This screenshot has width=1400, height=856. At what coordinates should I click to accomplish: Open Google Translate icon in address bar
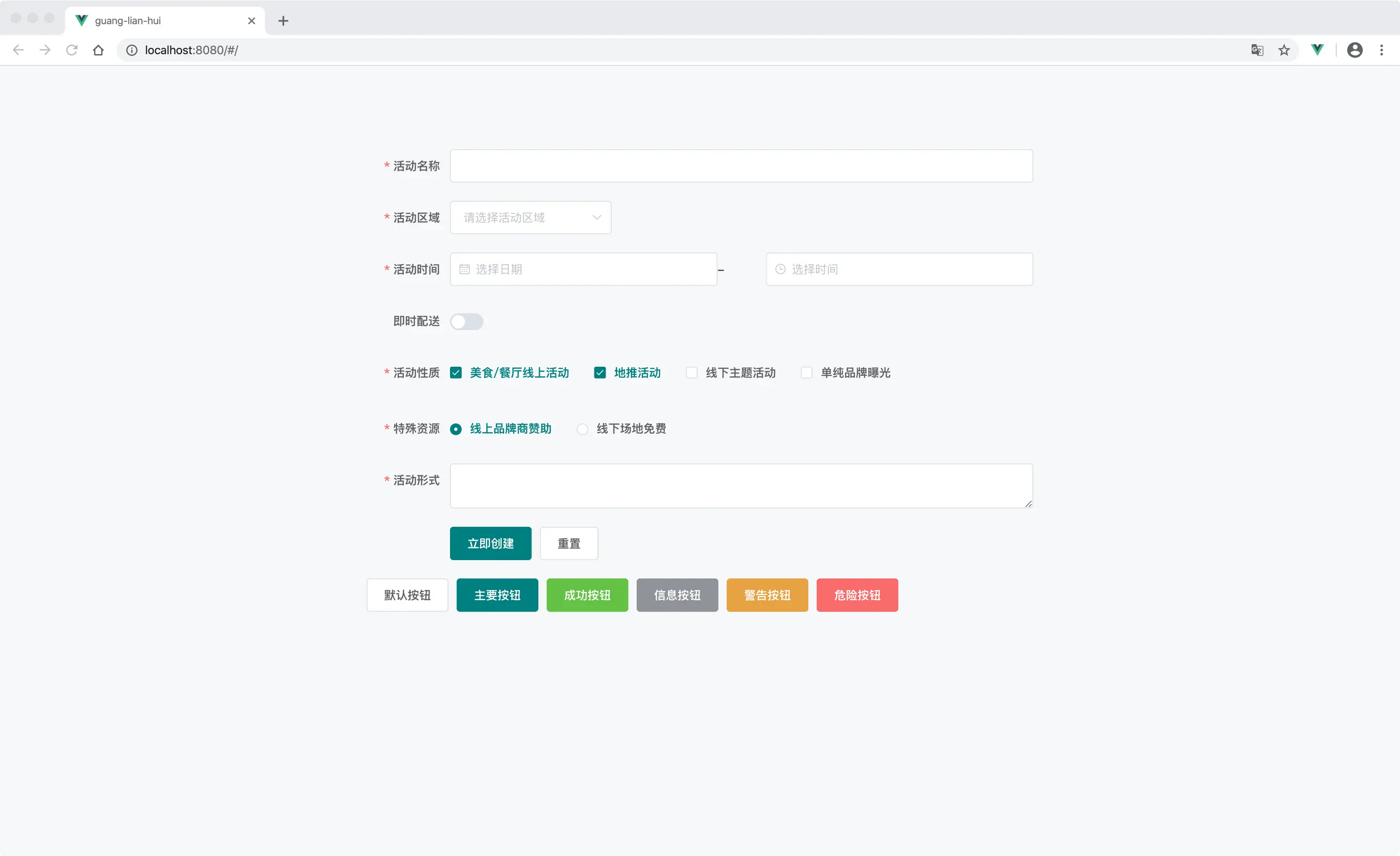tap(1257, 50)
